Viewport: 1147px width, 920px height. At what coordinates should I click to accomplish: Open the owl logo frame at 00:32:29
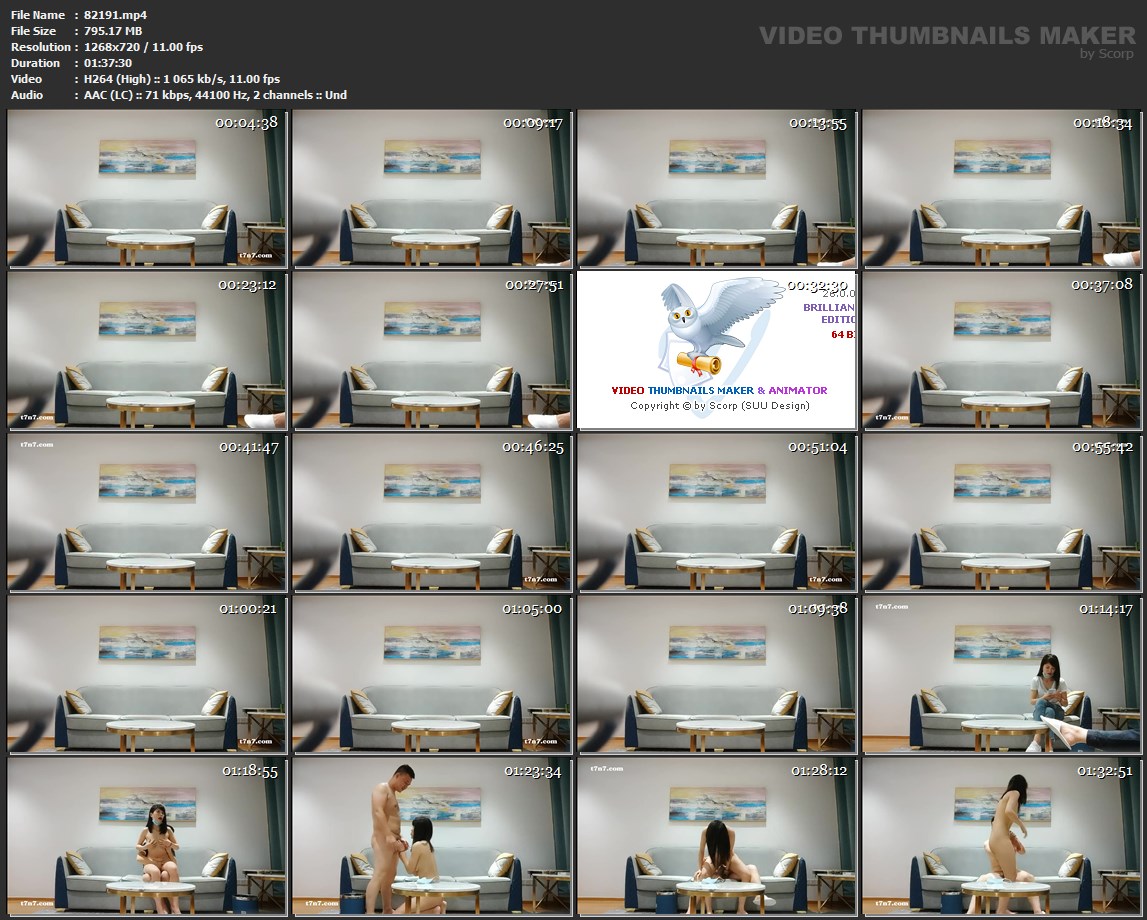tap(717, 350)
